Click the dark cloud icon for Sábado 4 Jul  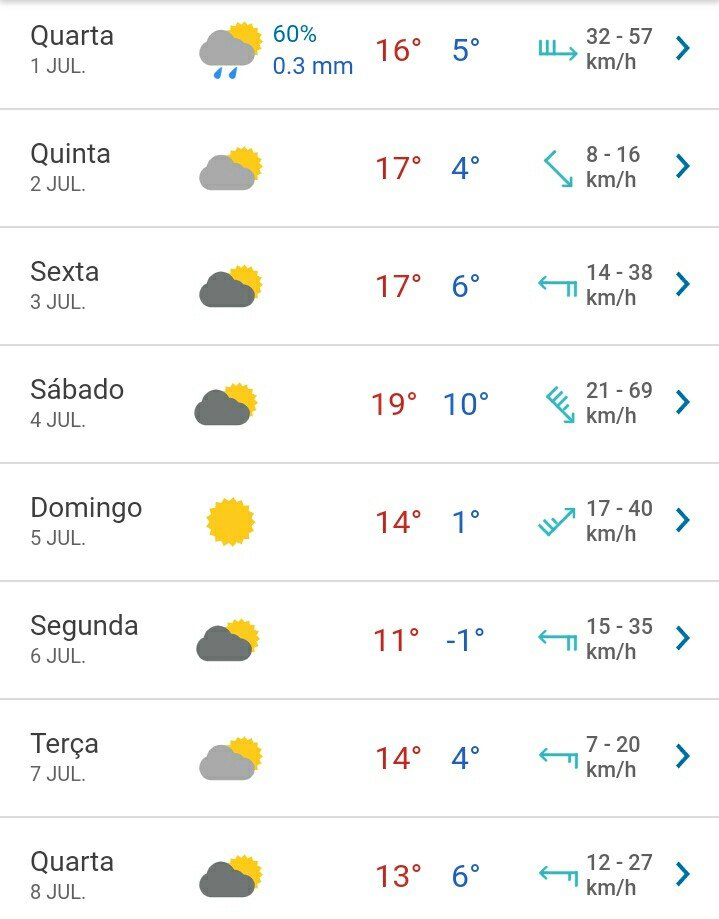coord(226,404)
